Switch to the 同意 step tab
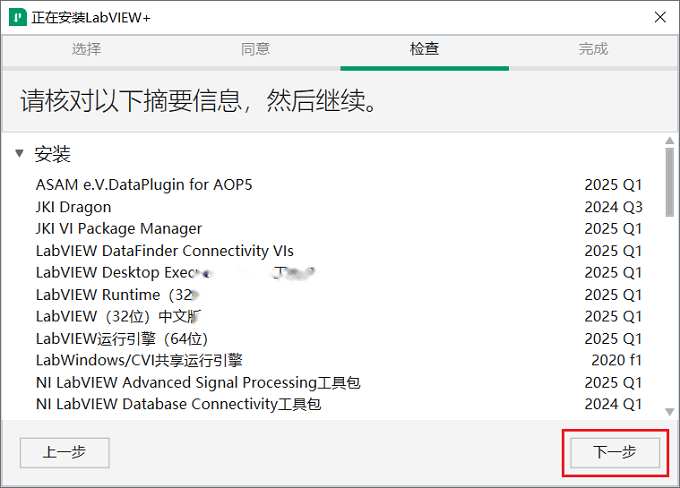The width and height of the screenshot is (680, 488). pos(255,49)
